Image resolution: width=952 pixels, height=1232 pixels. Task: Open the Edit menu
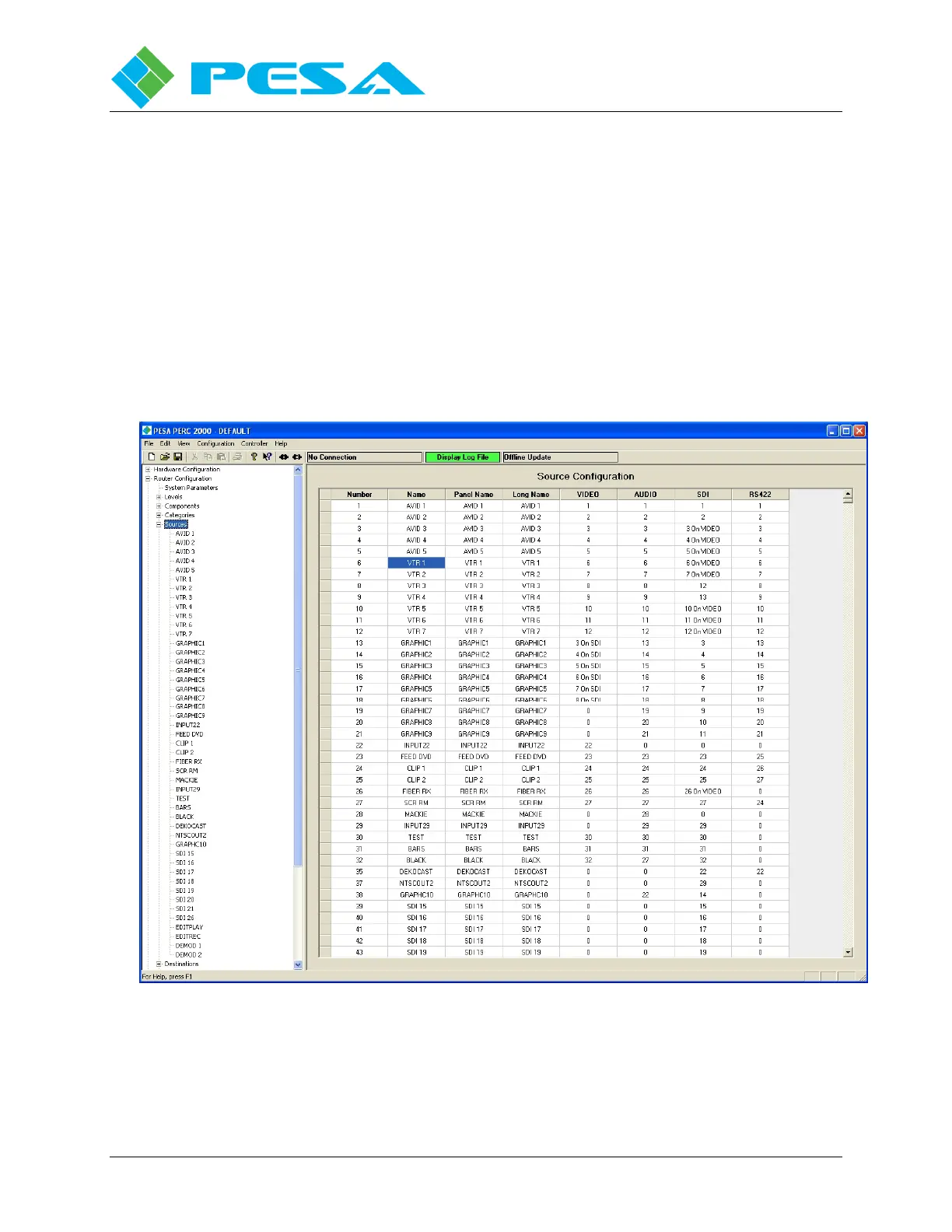pyautogui.click(x=165, y=444)
